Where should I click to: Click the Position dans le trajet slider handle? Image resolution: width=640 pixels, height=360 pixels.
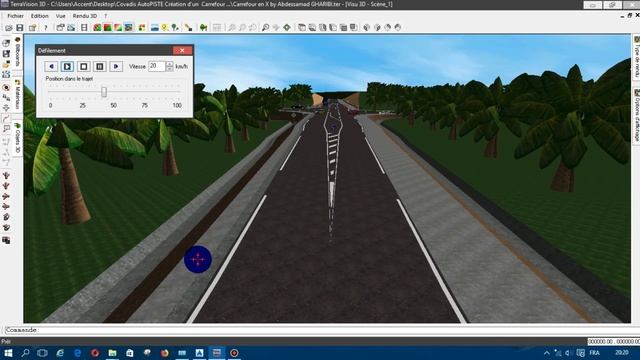(104, 92)
